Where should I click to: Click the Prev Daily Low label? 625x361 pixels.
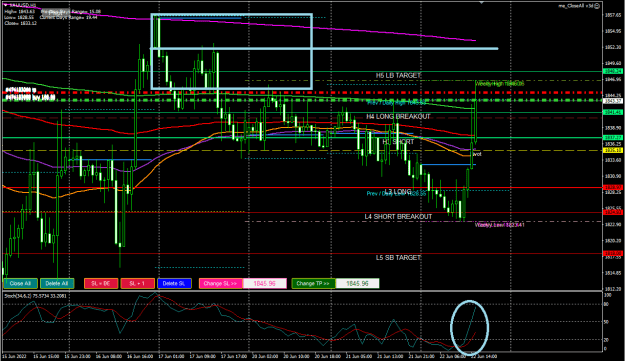[x=397, y=194]
